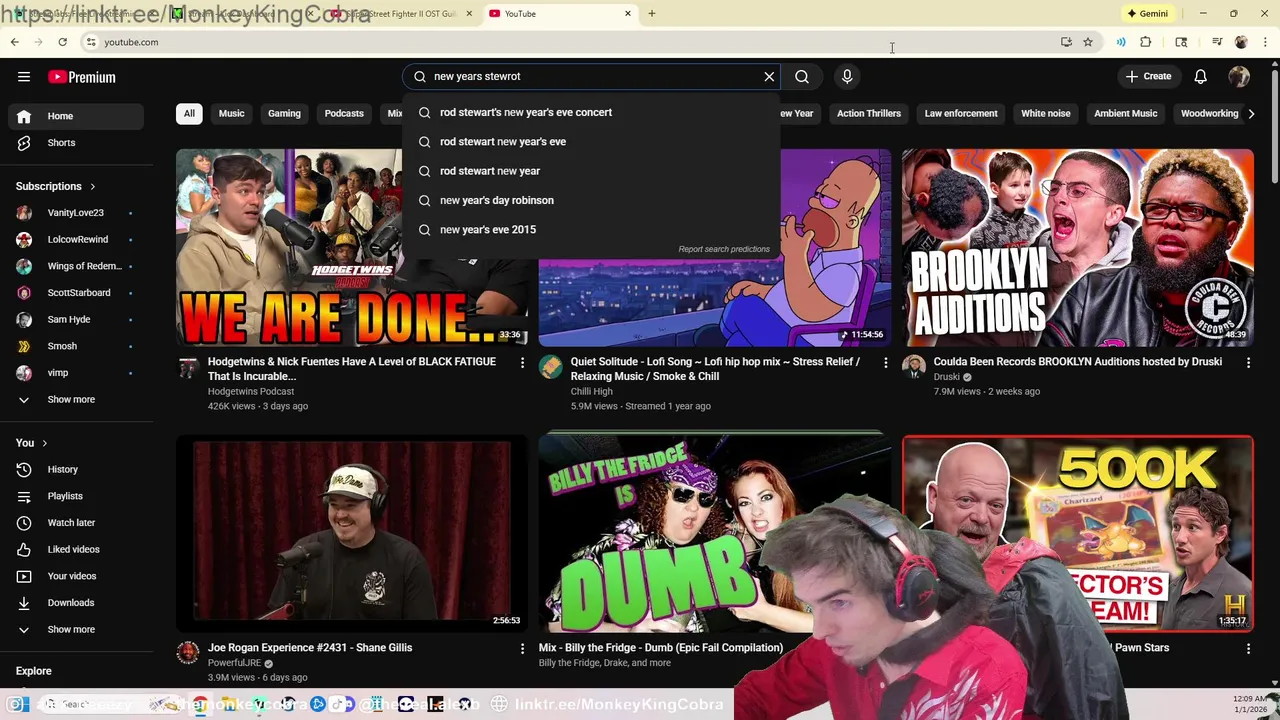Open more options for Hodgetwins video
Screen dimensions: 1280x720
point(522,362)
